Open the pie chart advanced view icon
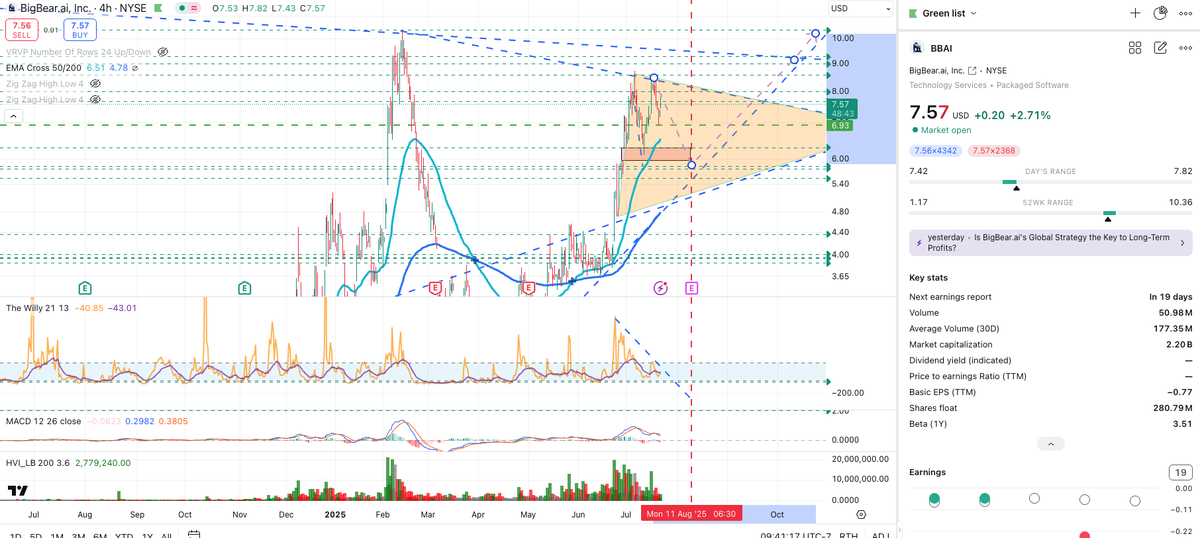1200x538 pixels. 1160,13
